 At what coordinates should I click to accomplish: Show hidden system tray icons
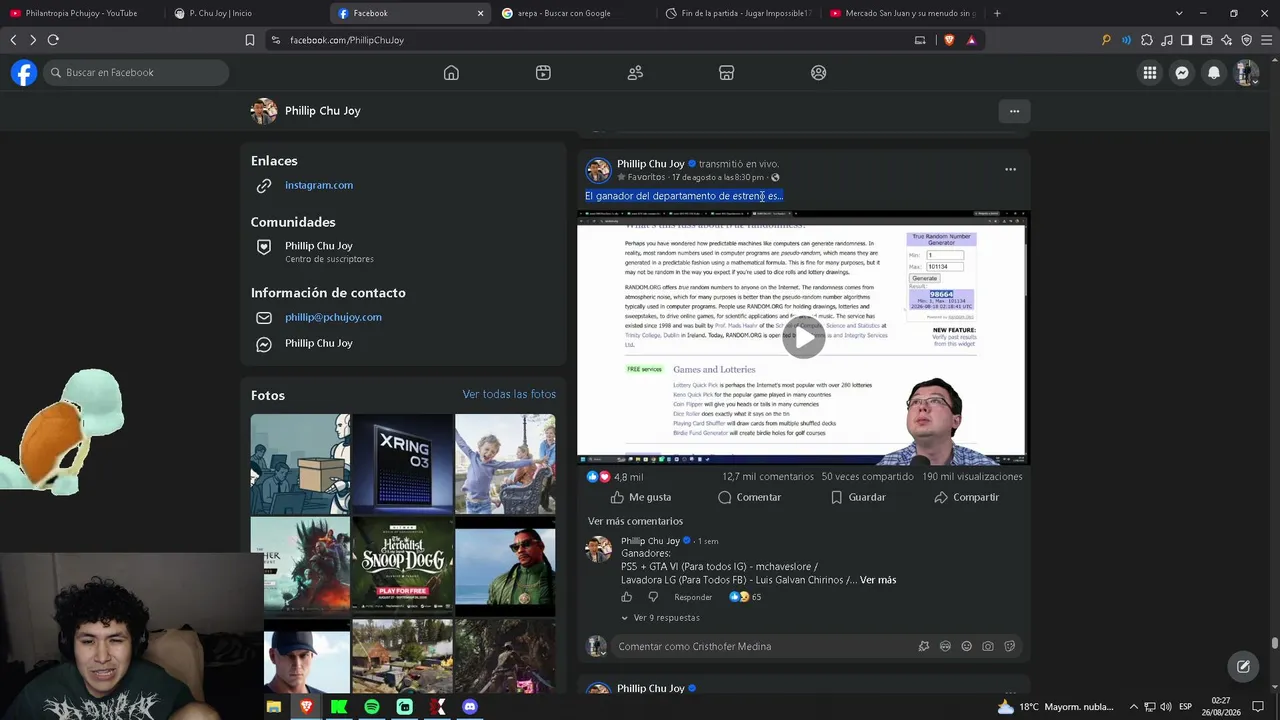pos(1133,707)
